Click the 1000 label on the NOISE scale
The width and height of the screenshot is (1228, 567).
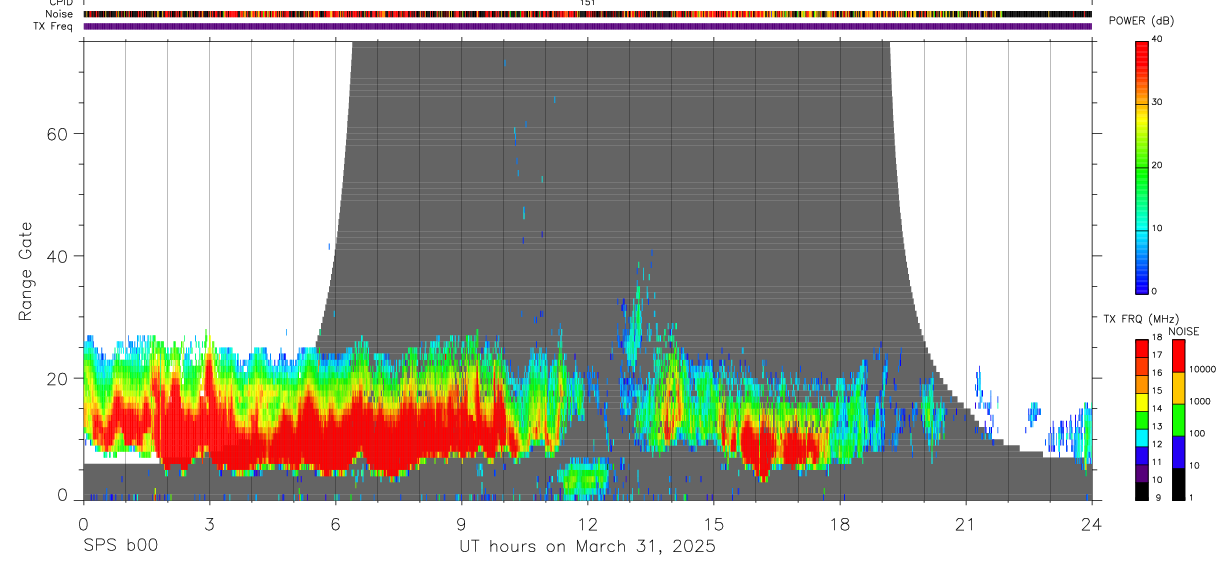click(x=1198, y=402)
